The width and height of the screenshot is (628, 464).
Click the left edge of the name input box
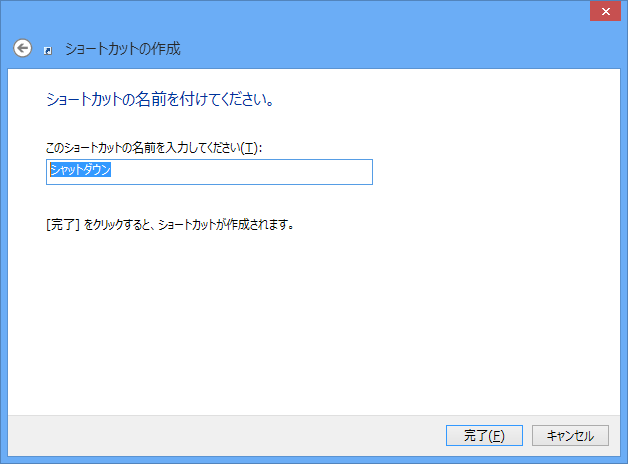tap(48, 172)
